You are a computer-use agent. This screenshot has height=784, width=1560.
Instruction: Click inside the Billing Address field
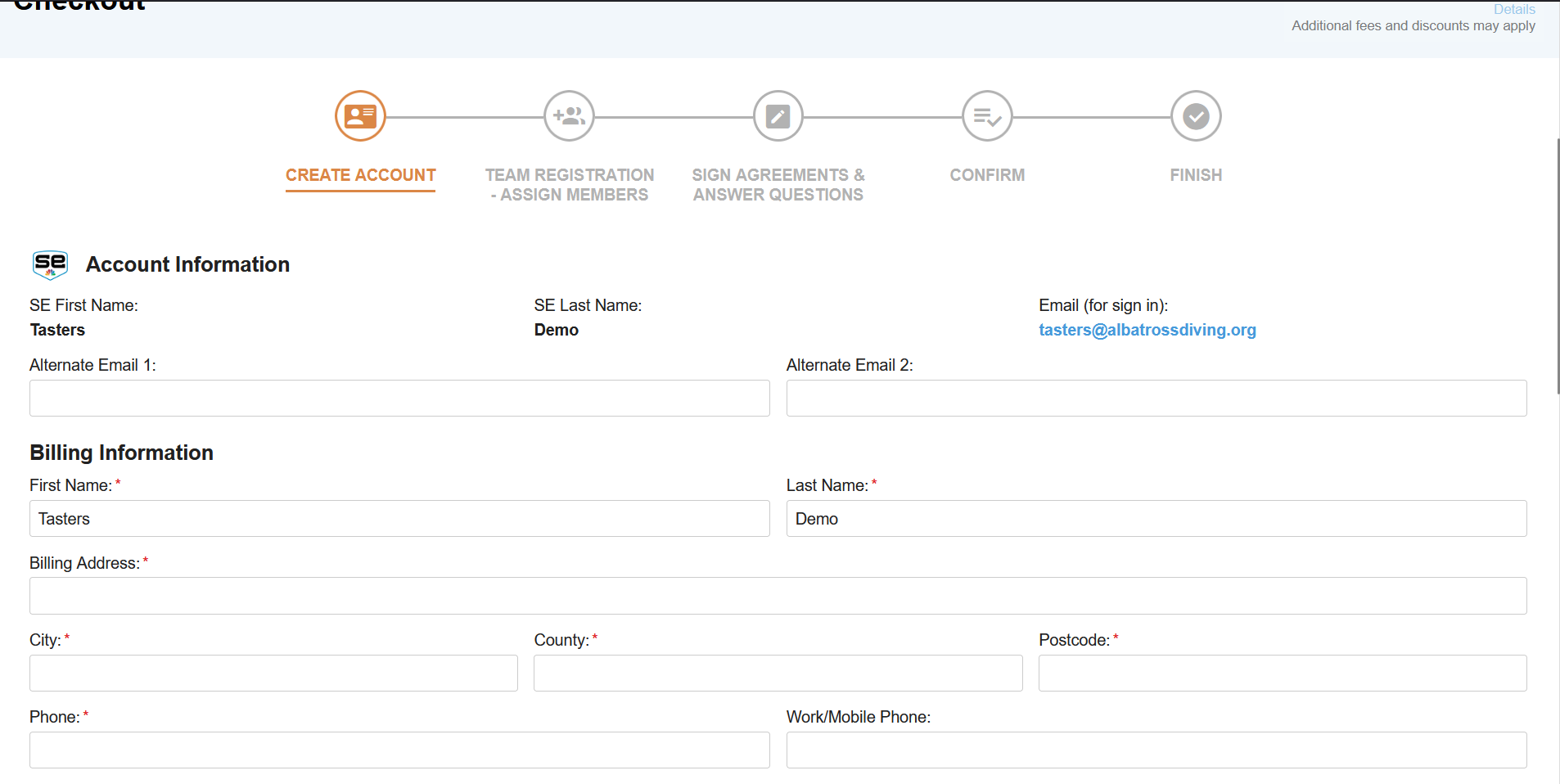(x=778, y=595)
